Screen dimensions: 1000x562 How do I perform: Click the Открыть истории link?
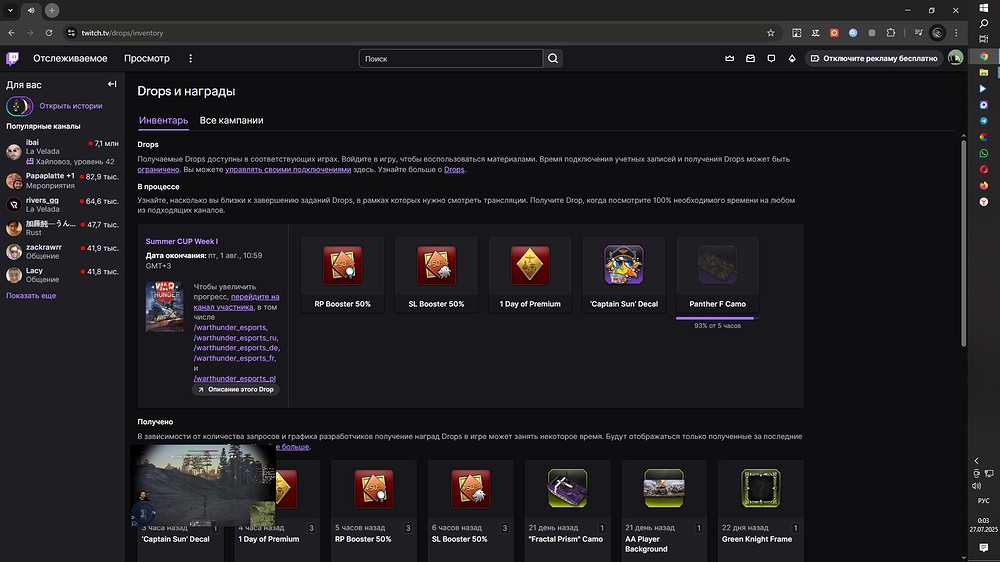[71, 106]
